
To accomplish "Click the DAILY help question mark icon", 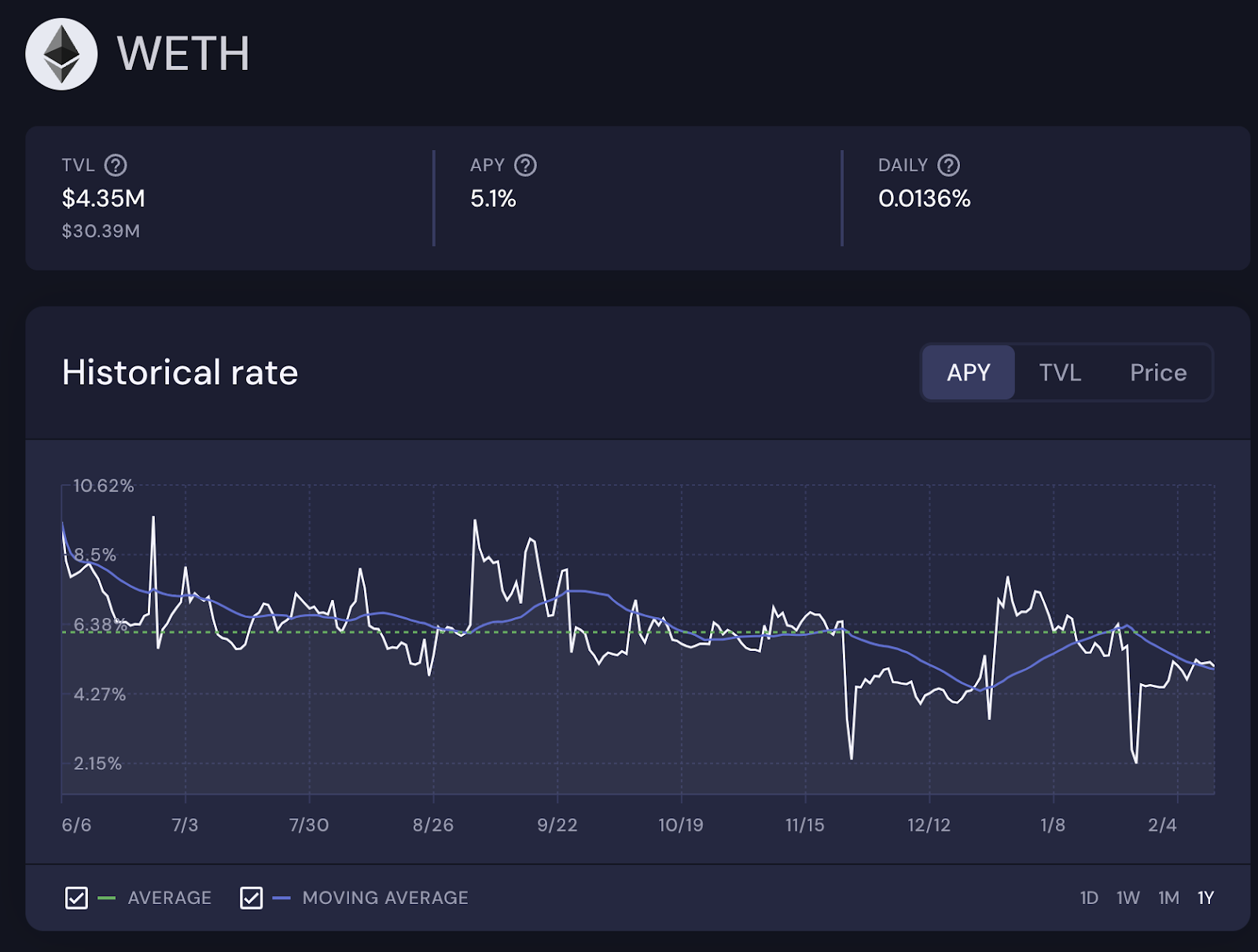I will pos(949,165).
